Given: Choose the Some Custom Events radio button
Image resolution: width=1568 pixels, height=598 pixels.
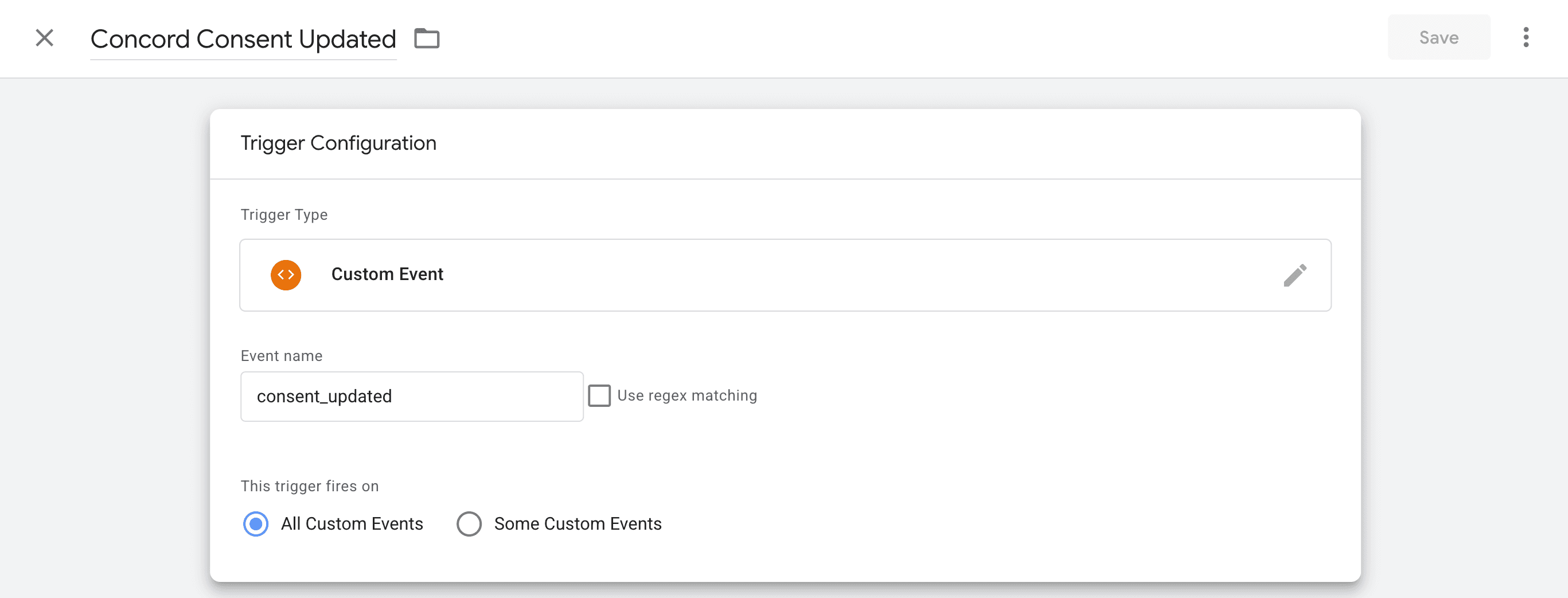Looking at the screenshot, I should click(469, 524).
